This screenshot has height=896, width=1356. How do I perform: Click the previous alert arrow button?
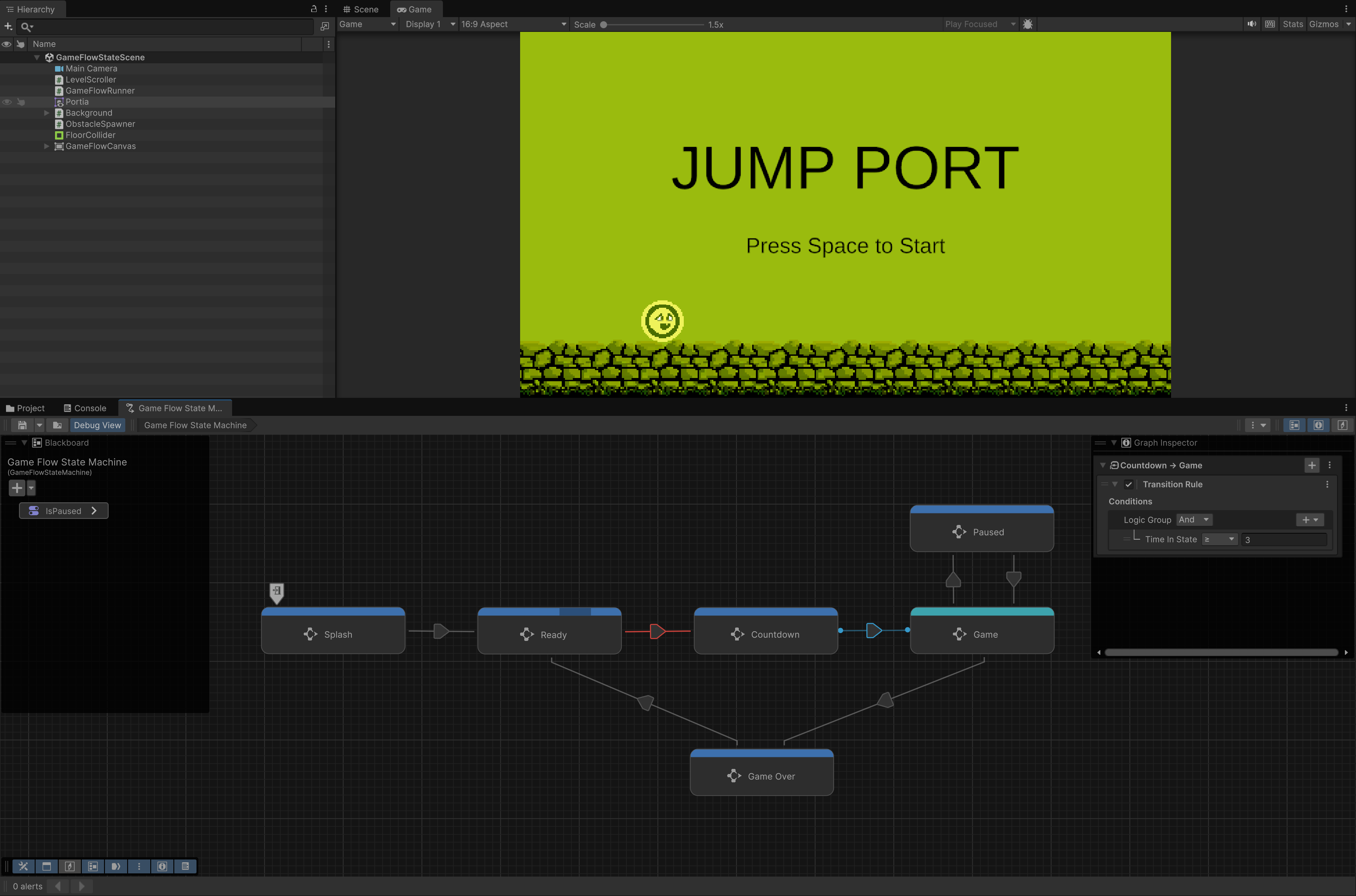point(58,886)
